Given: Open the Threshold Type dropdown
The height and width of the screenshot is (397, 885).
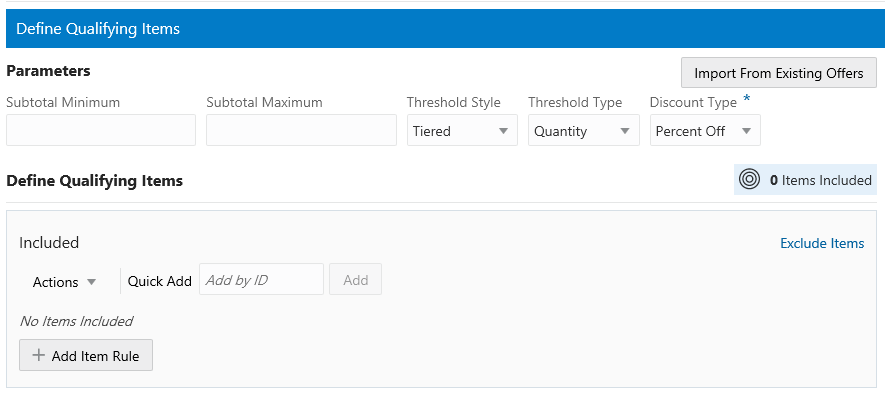Looking at the screenshot, I should (x=584, y=130).
